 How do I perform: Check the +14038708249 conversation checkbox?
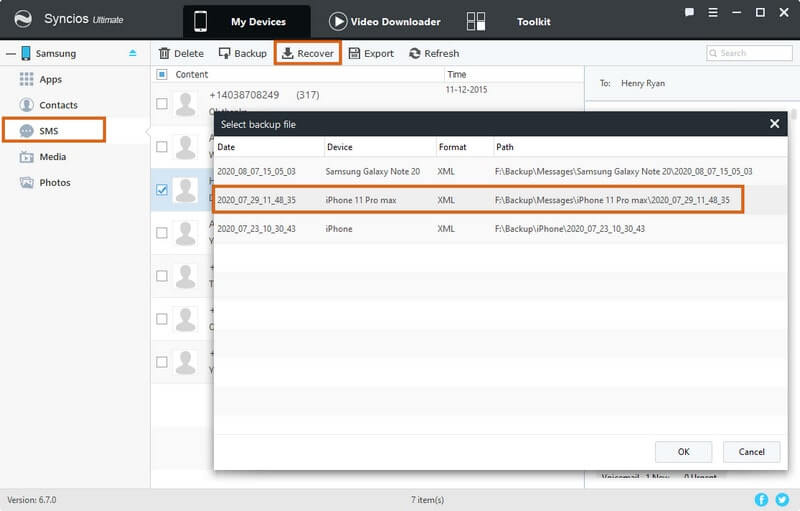click(x=162, y=104)
